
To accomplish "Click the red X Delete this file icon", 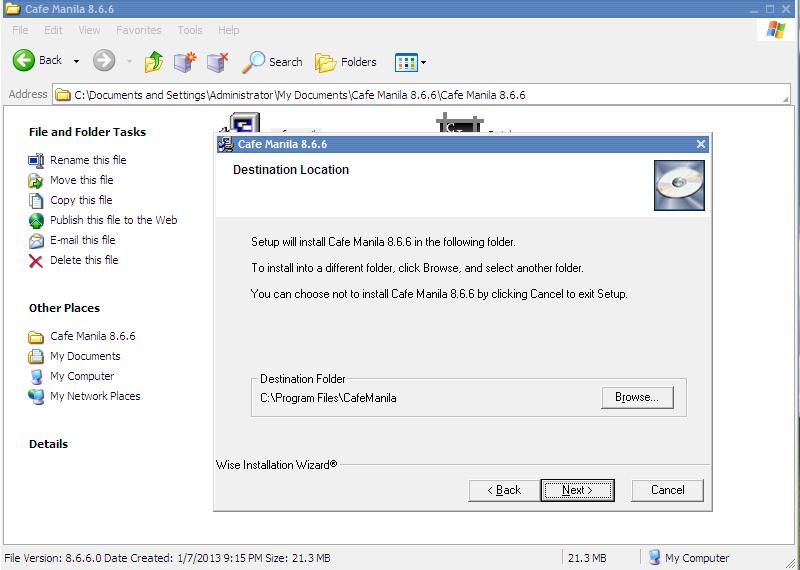I will (36, 261).
